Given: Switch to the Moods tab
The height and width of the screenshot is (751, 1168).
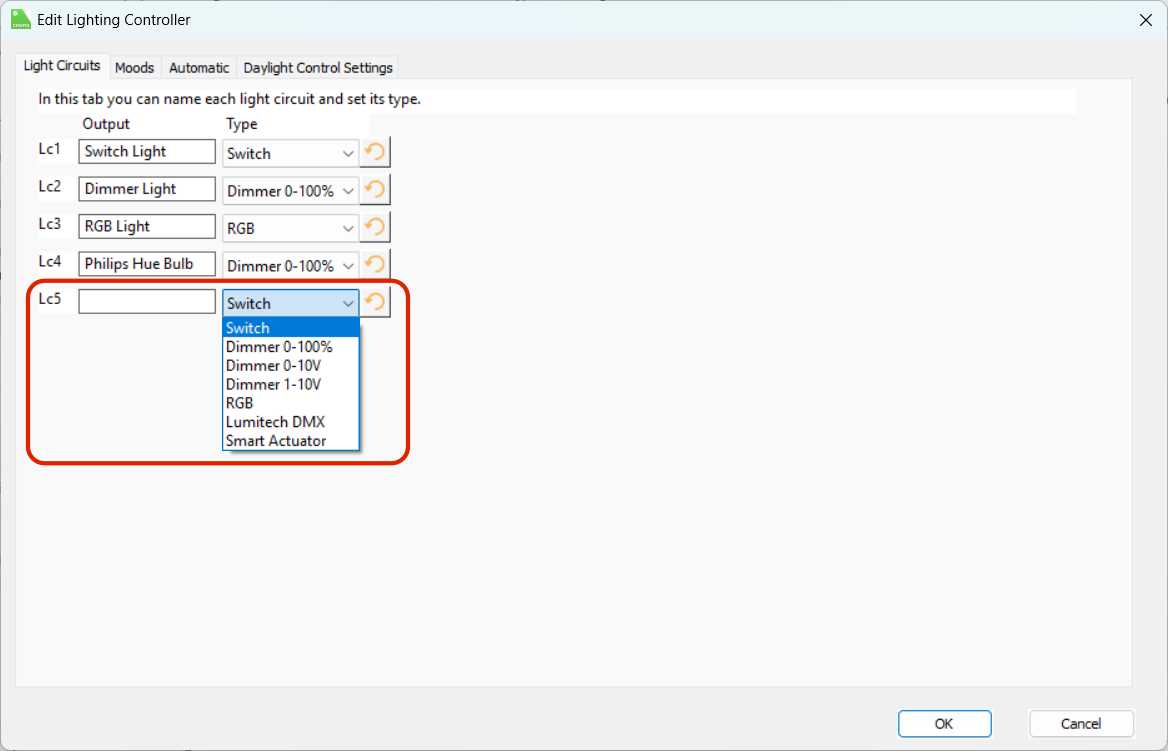Looking at the screenshot, I should tap(134, 68).
